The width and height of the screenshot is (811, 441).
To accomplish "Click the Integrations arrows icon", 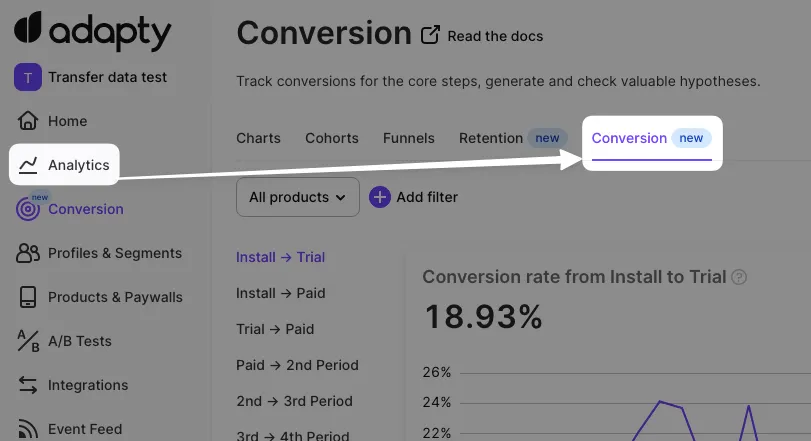I will pos(29,386).
